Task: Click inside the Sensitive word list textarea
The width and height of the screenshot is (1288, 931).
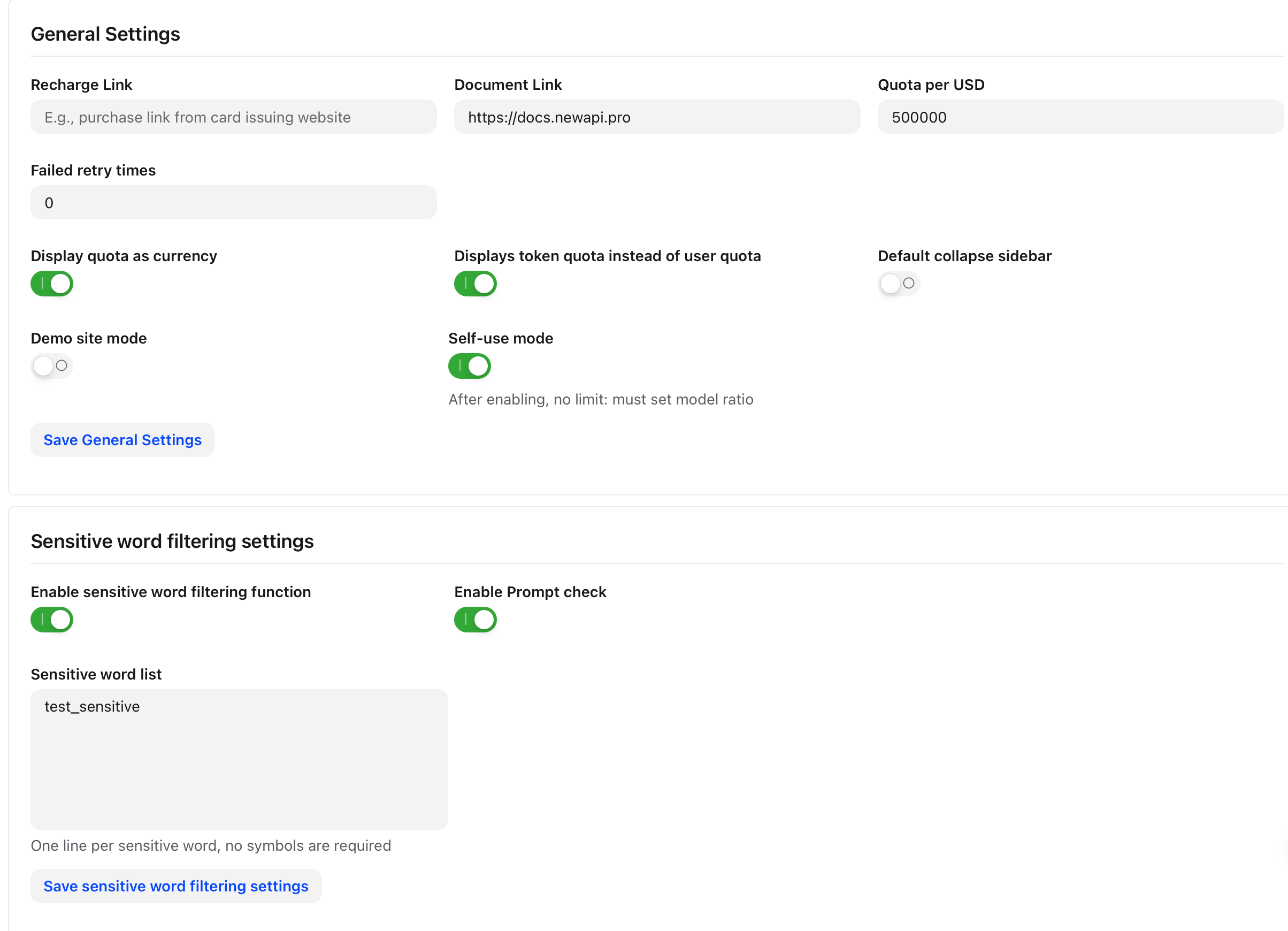Action: pos(239,760)
